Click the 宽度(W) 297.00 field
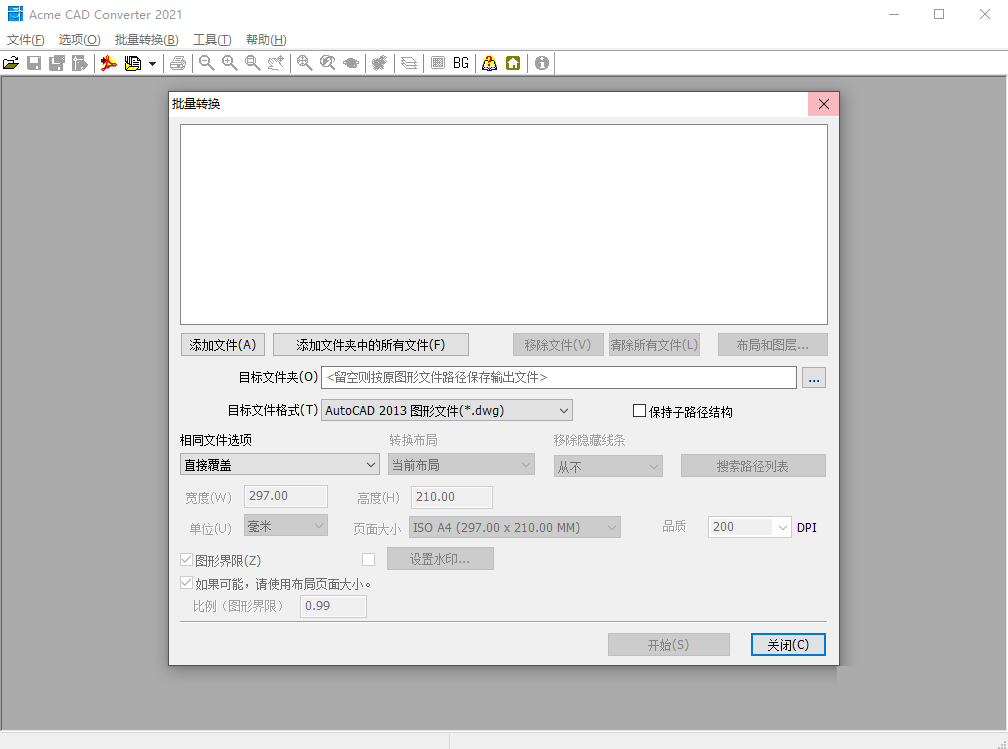 286,496
